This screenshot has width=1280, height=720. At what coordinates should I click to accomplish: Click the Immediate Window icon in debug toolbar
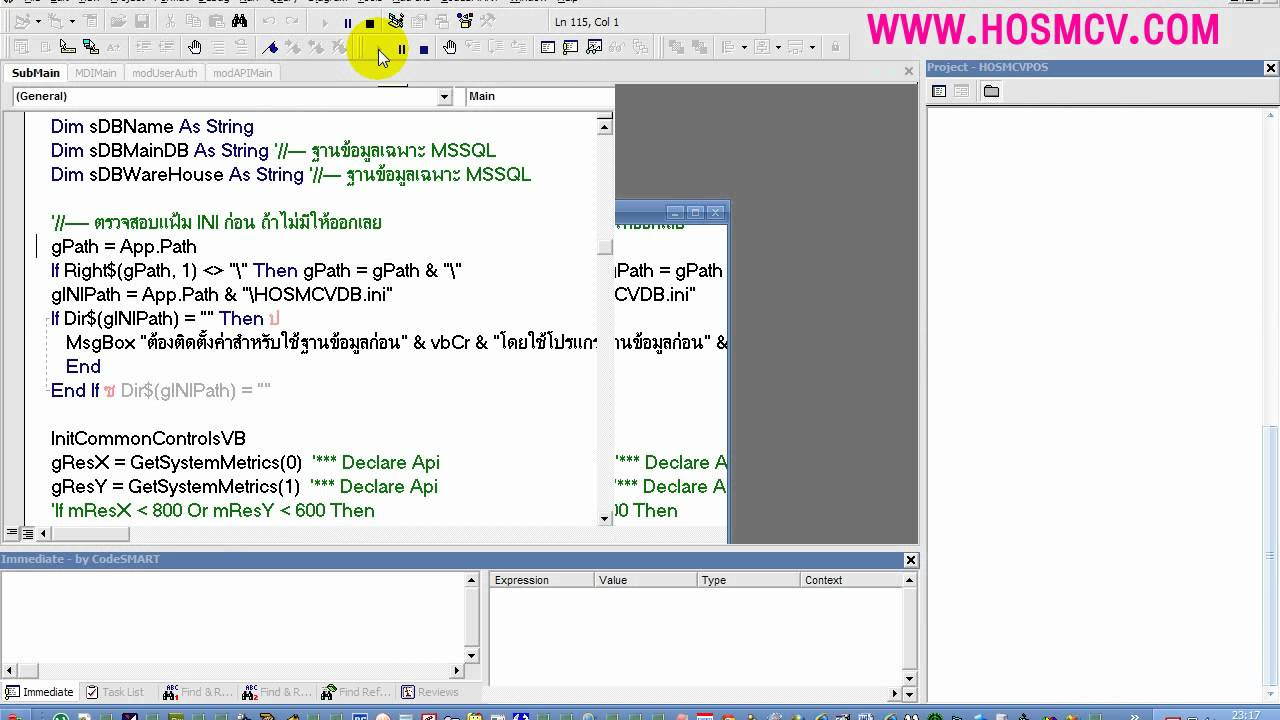pos(571,47)
